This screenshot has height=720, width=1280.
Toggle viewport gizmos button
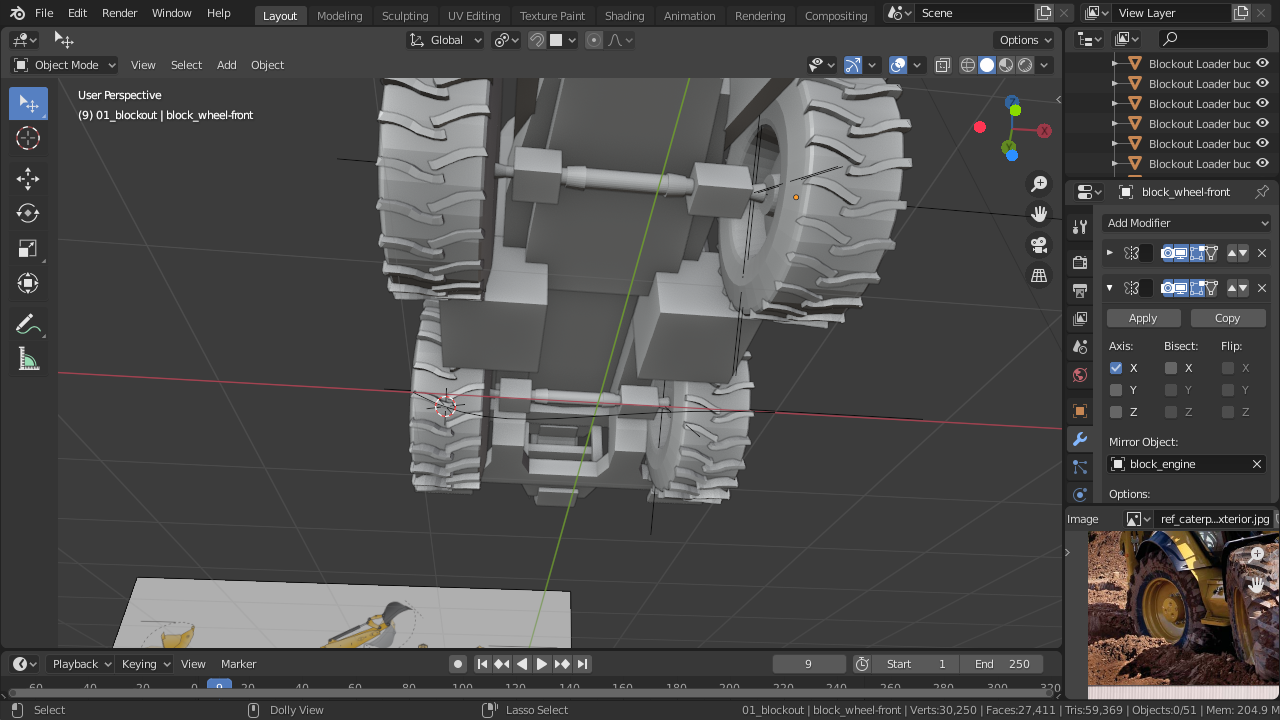[x=852, y=65]
